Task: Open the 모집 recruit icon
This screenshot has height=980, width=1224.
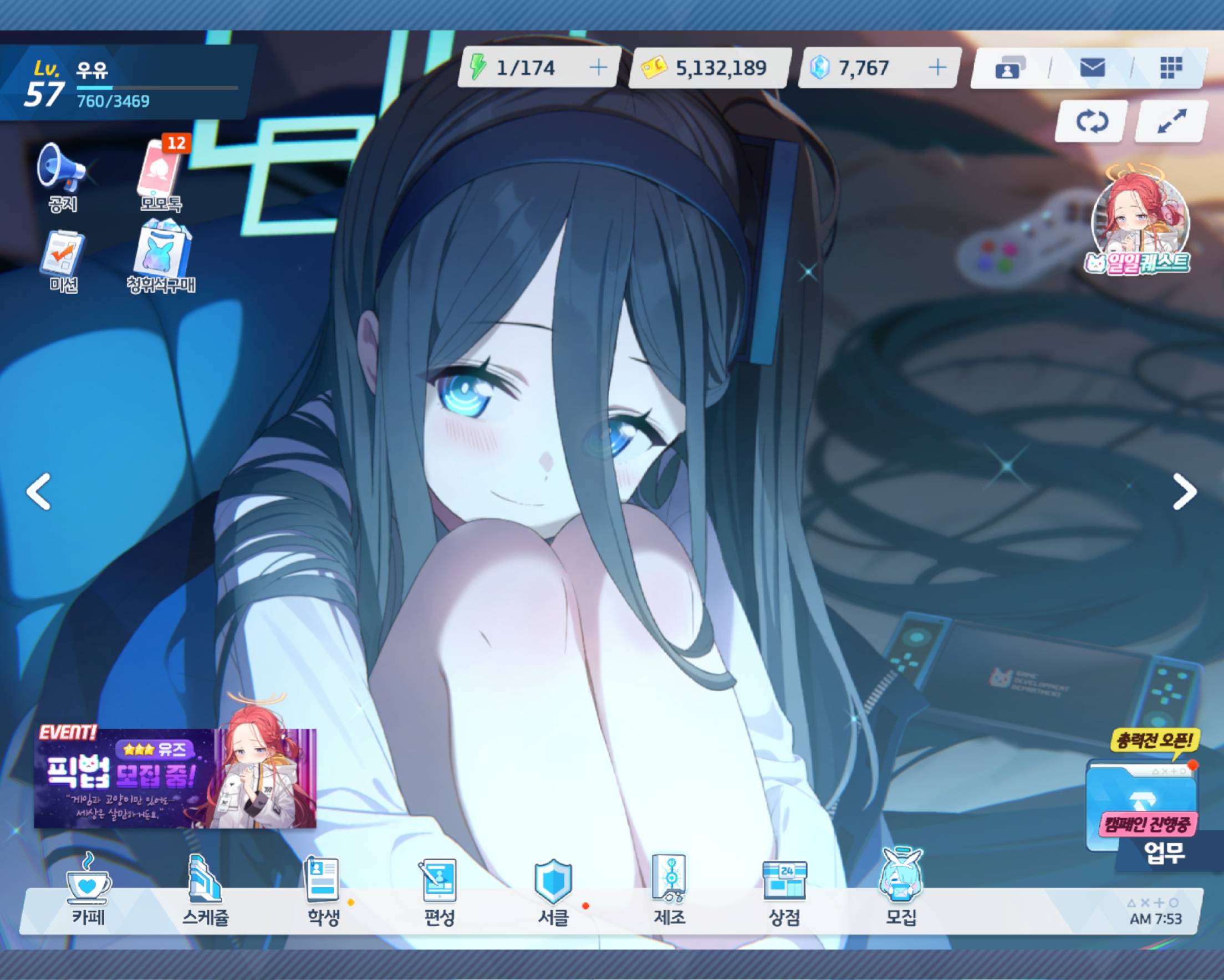Action: (901, 886)
